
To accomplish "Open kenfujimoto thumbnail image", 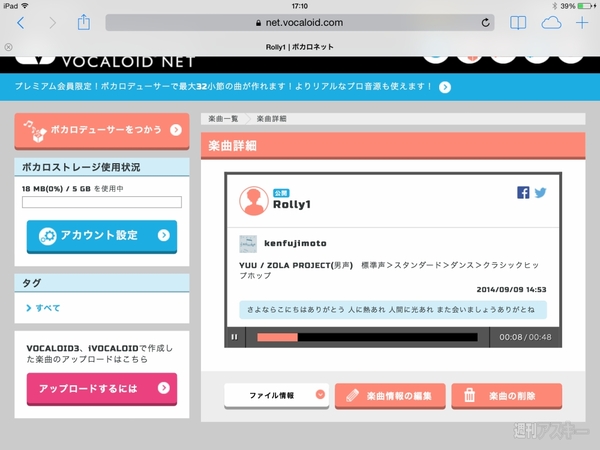I will [x=248, y=244].
